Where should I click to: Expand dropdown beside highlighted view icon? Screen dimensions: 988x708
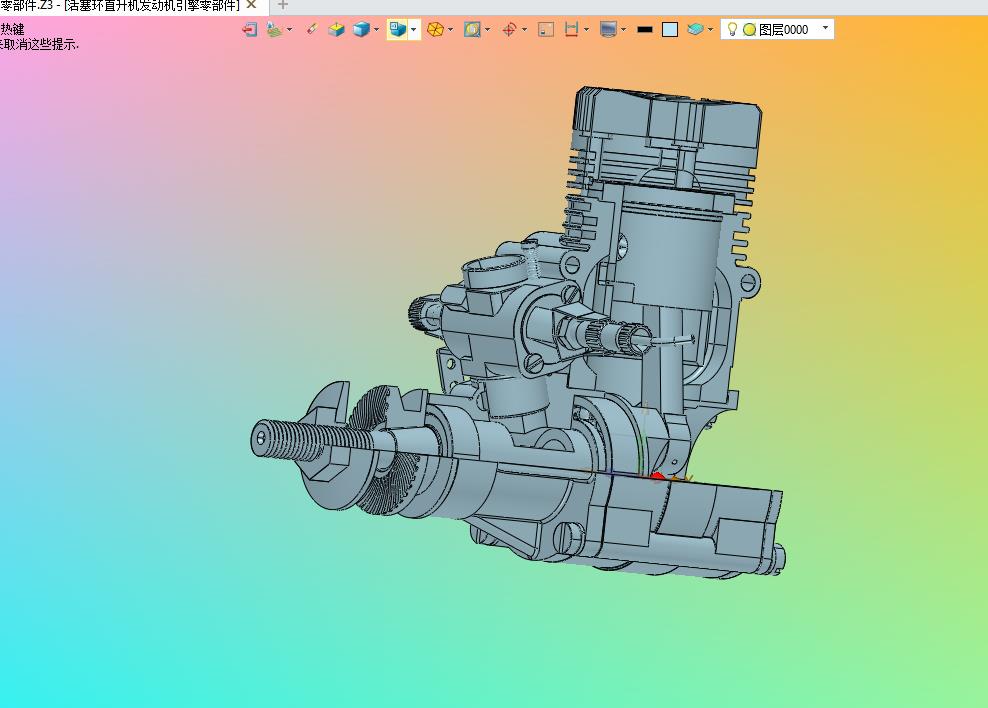tap(413, 30)
